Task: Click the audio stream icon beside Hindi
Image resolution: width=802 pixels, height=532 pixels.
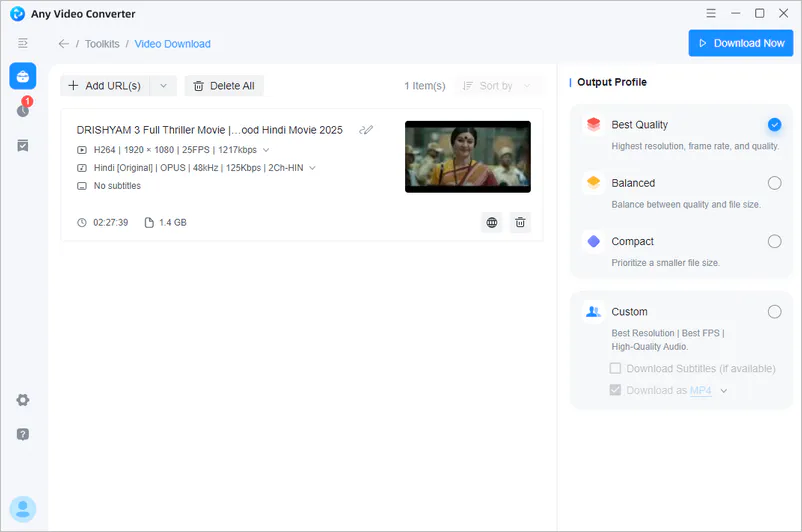Action: (82, 168)
